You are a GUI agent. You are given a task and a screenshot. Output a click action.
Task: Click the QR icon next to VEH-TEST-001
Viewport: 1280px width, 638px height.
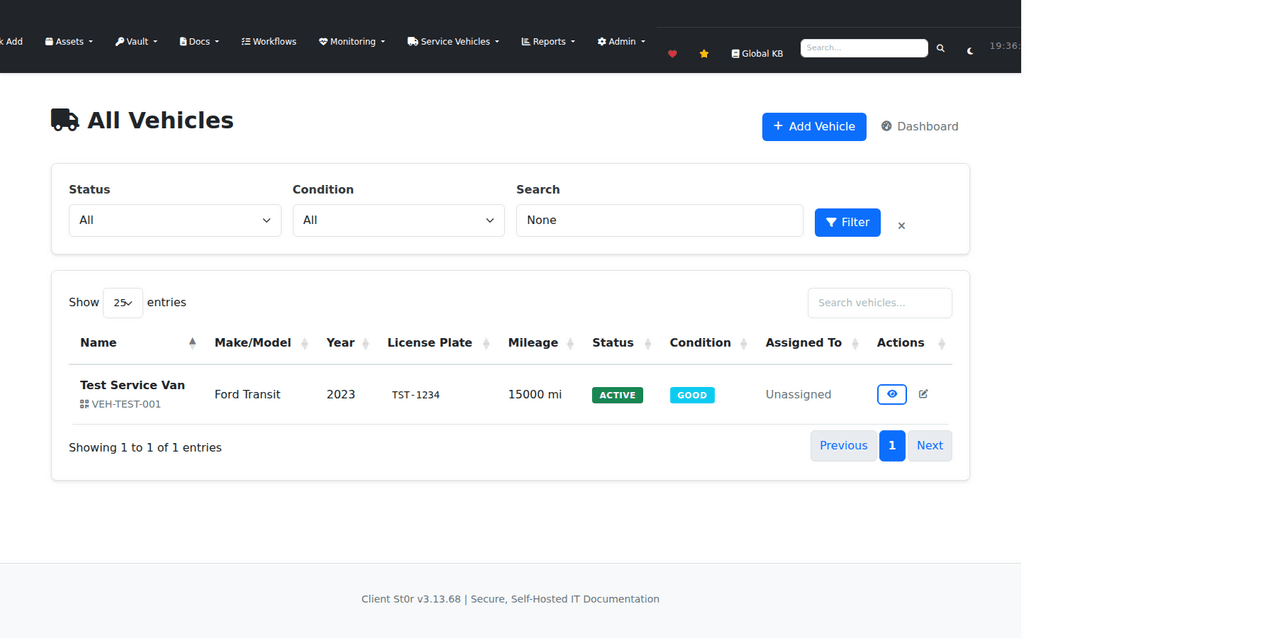point(84,404)
